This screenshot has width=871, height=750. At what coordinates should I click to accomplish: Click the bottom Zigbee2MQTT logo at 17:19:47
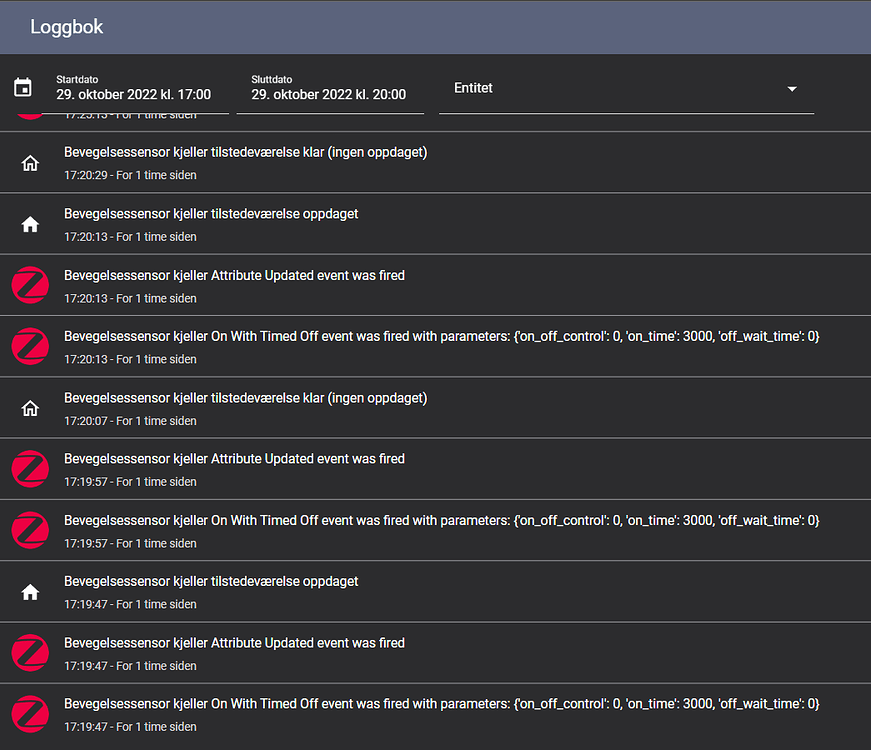tap(29, 714)
